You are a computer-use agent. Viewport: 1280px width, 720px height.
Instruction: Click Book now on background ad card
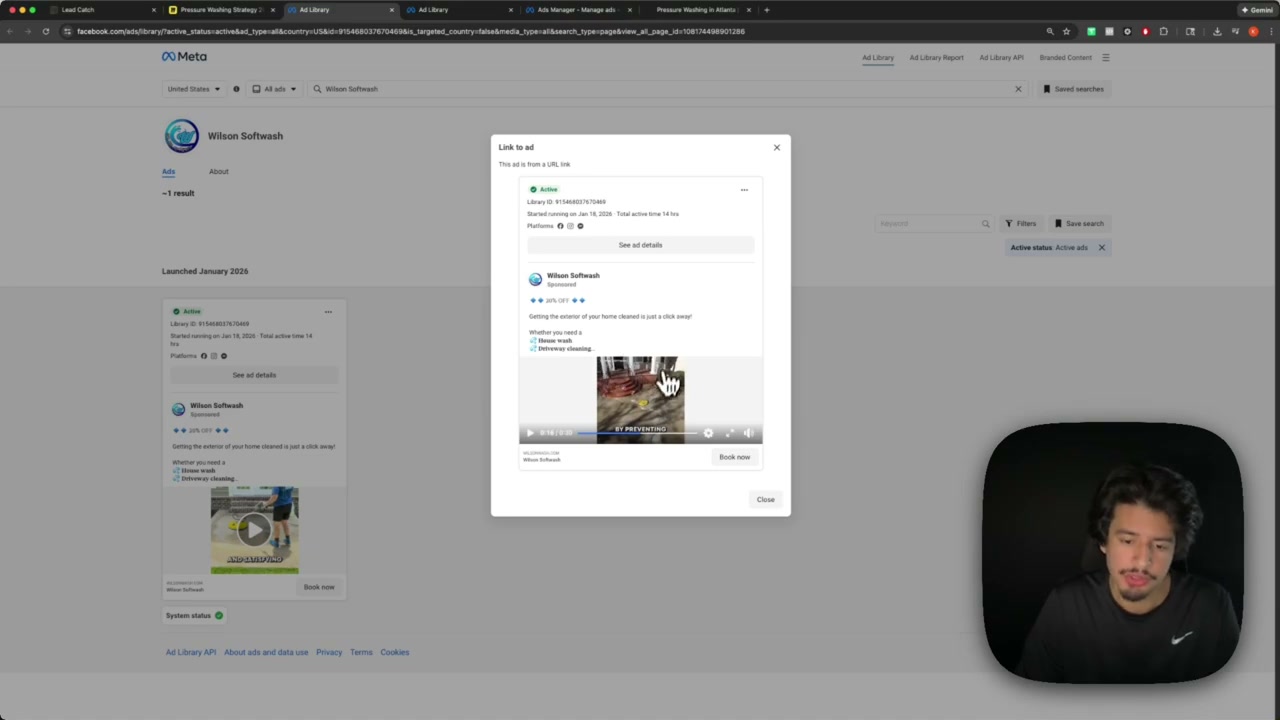319,587
